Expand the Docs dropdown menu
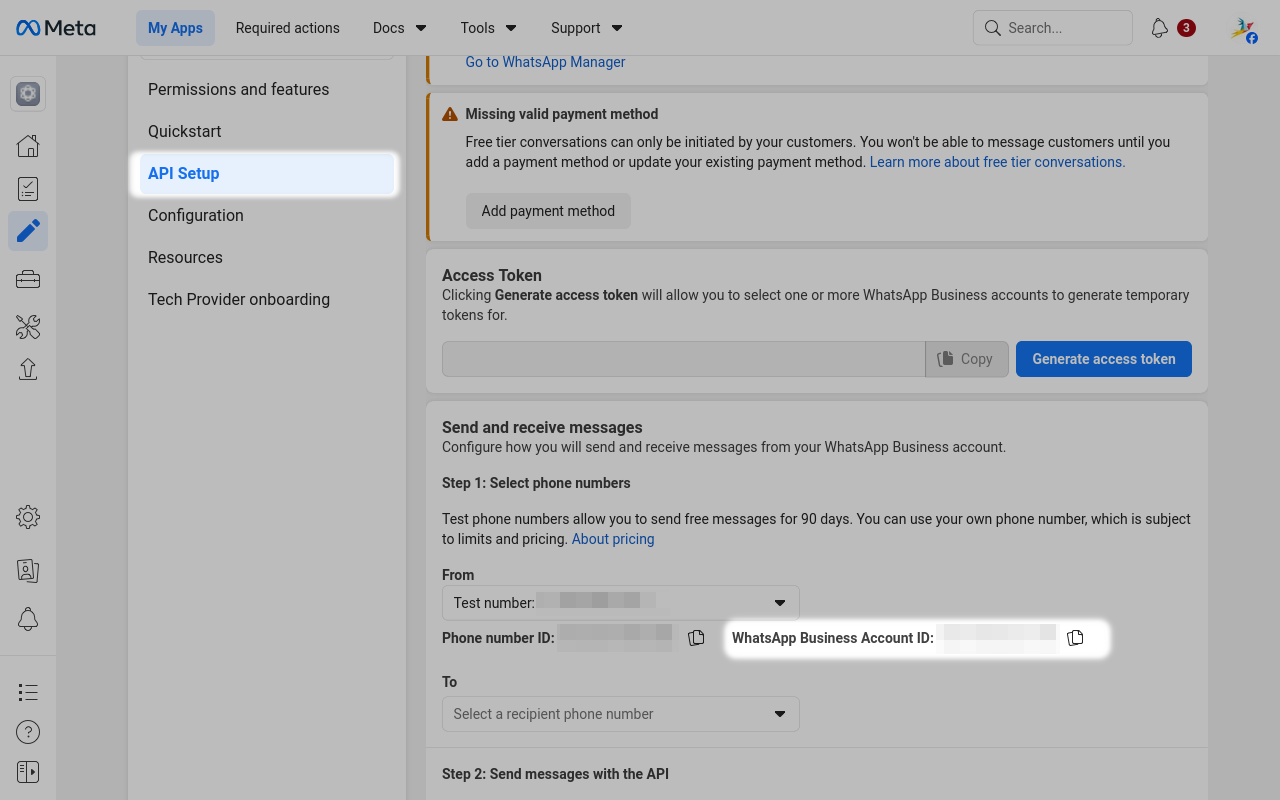The height and width of the screenshot is (800, 1280). [400, 28]
